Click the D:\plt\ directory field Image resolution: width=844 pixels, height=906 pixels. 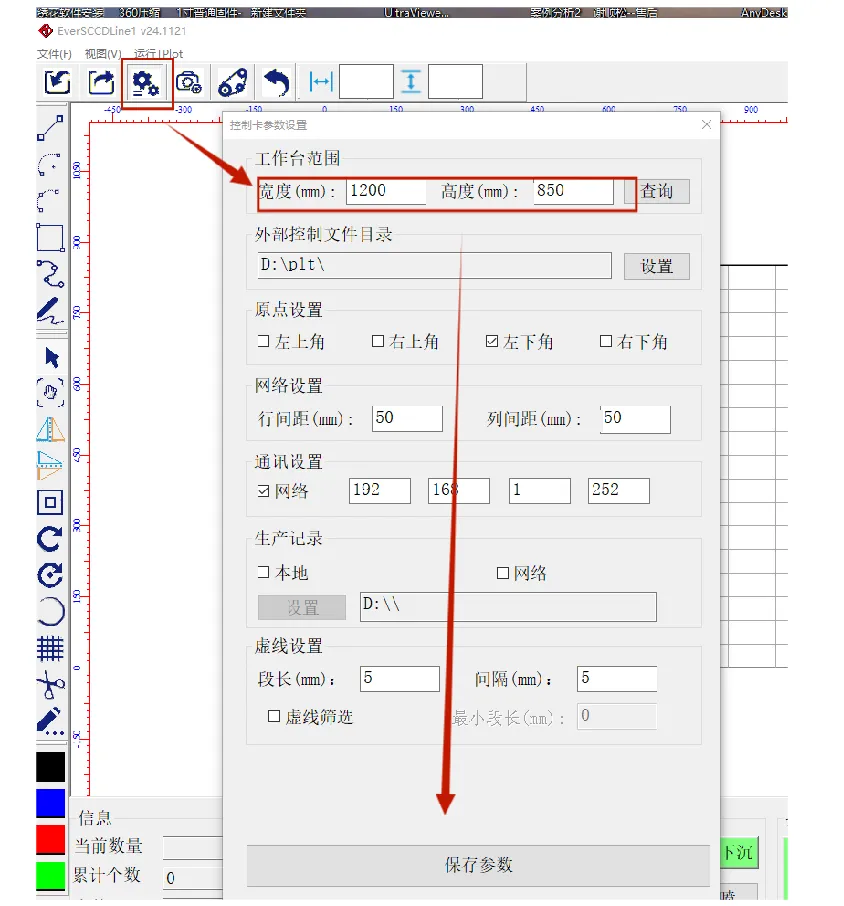[x=434, y=265]
